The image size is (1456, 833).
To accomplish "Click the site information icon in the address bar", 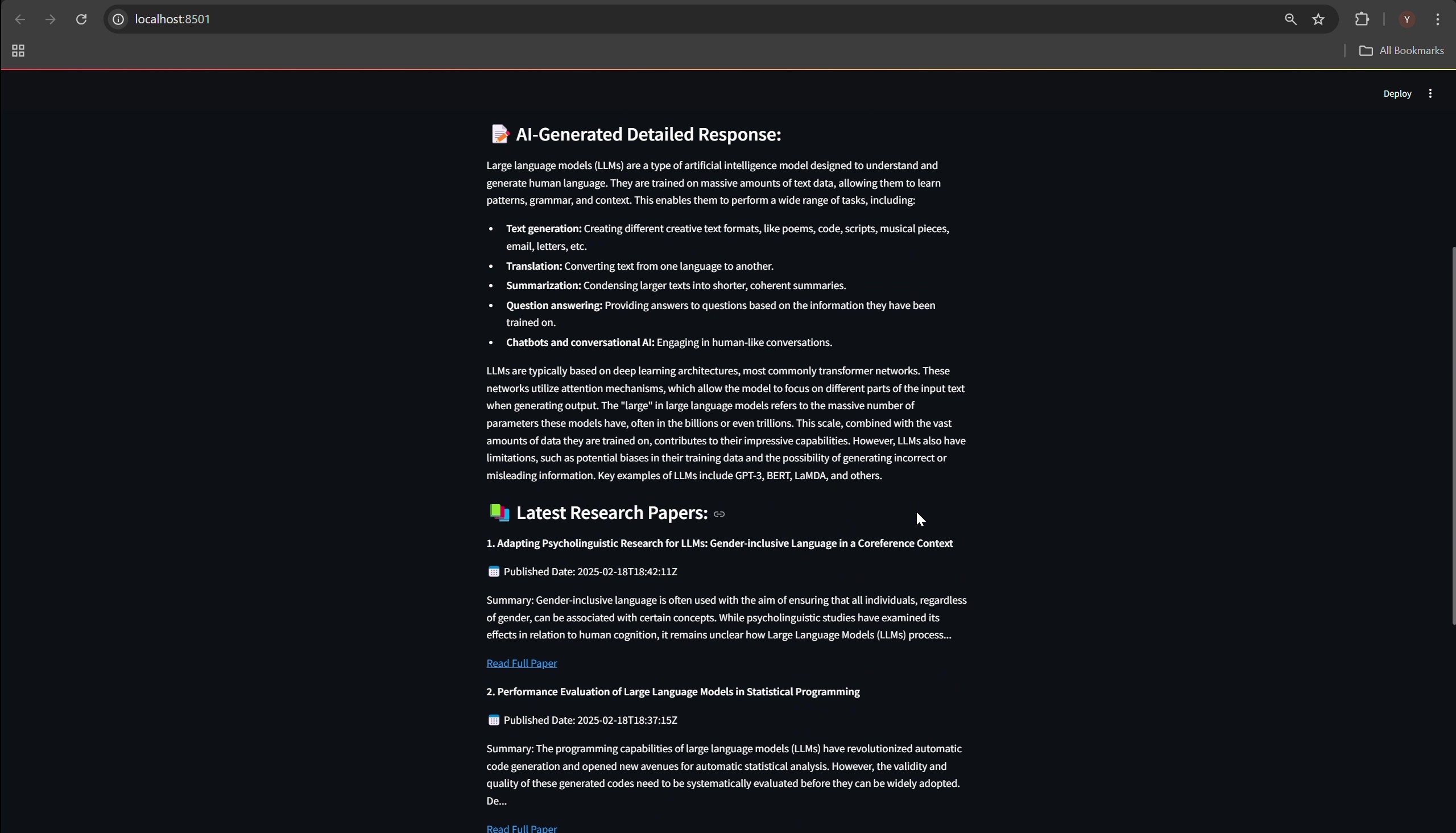I will 118,19.
